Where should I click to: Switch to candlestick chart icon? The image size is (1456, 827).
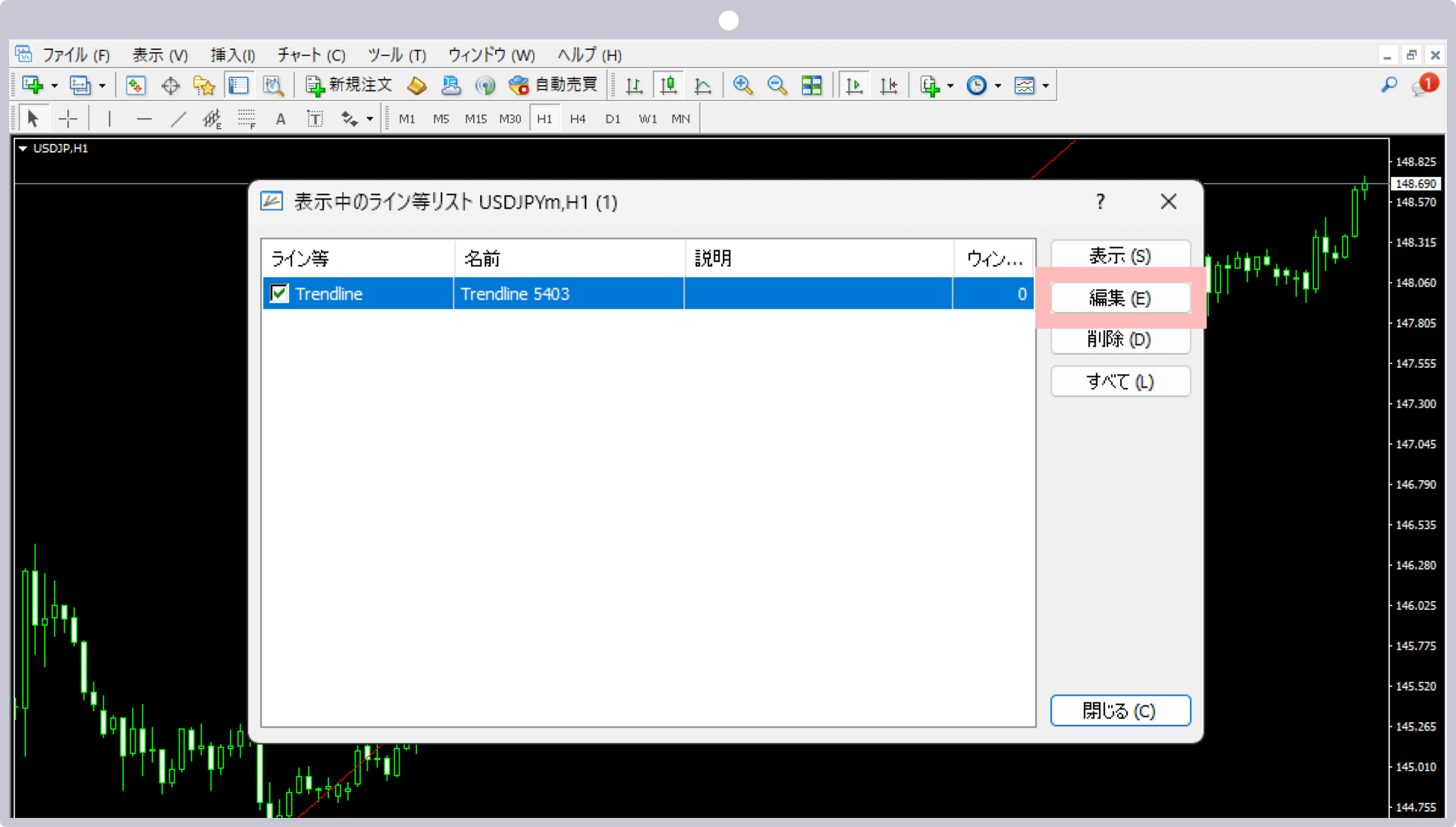668,85
